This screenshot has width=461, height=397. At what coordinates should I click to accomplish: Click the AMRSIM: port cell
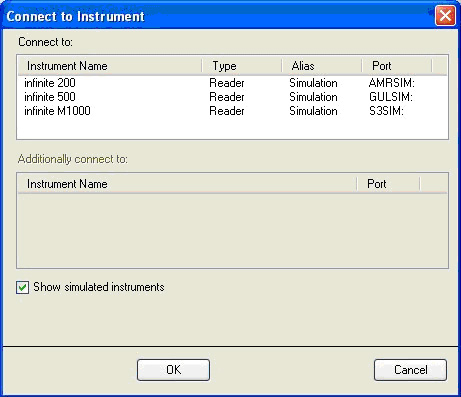(392, 83)
